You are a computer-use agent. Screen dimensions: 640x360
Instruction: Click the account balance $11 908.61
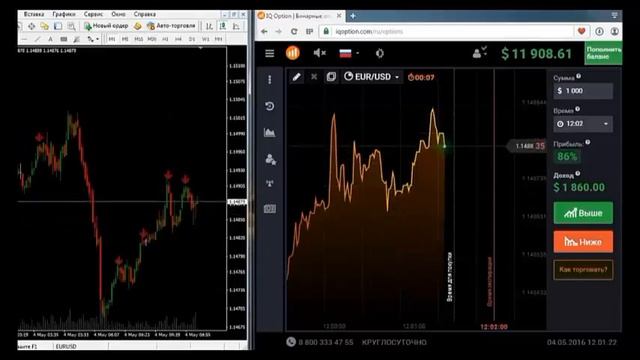point(536,53)
